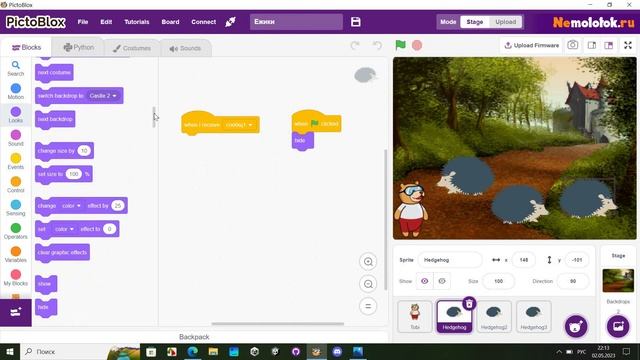Run the project with green flag
Viewport: 640px width, 360px height.
tap(400, 45)
